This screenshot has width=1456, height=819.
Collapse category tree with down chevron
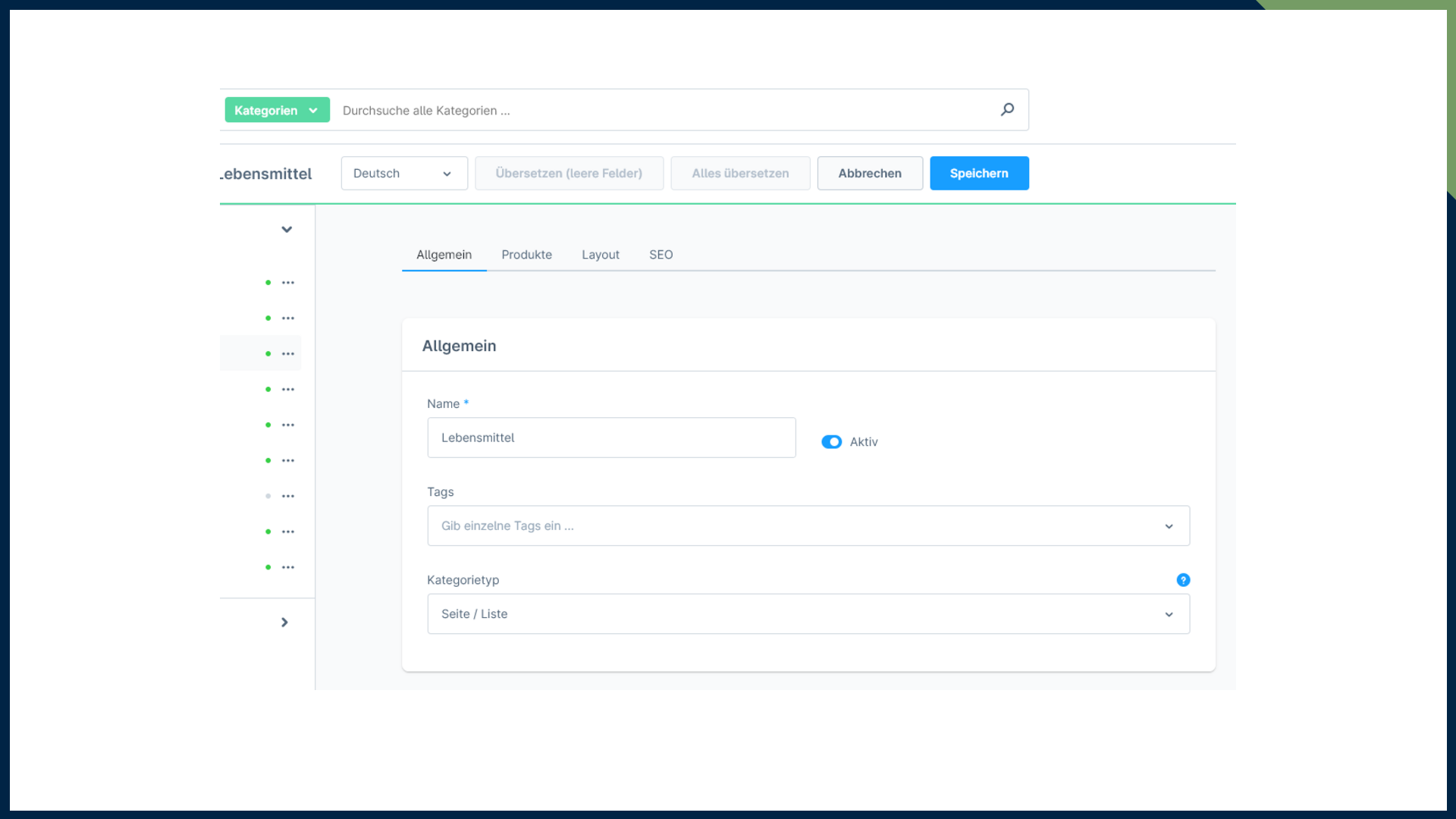(x=287, y=230)
